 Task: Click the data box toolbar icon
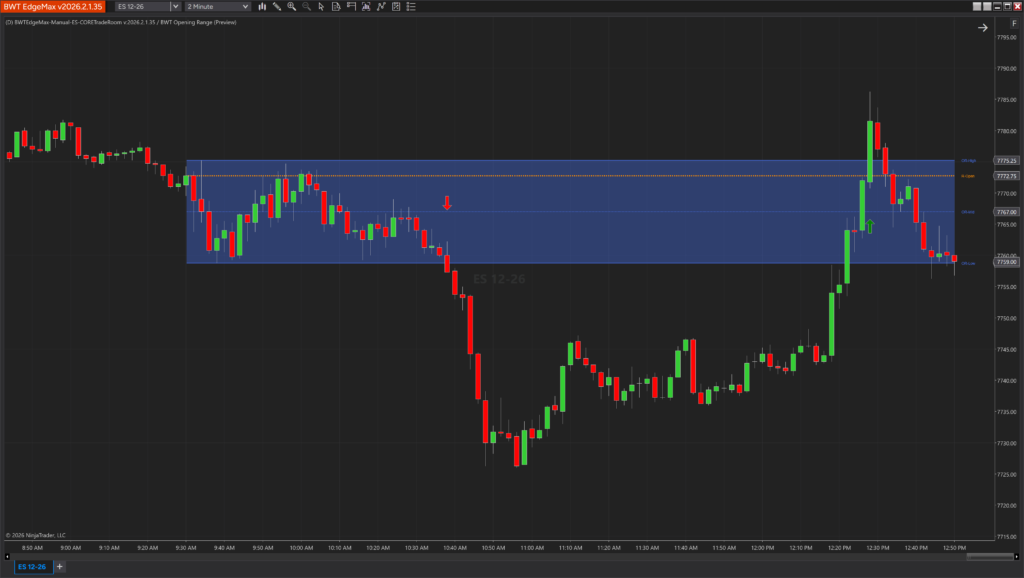tap(351, 7)
